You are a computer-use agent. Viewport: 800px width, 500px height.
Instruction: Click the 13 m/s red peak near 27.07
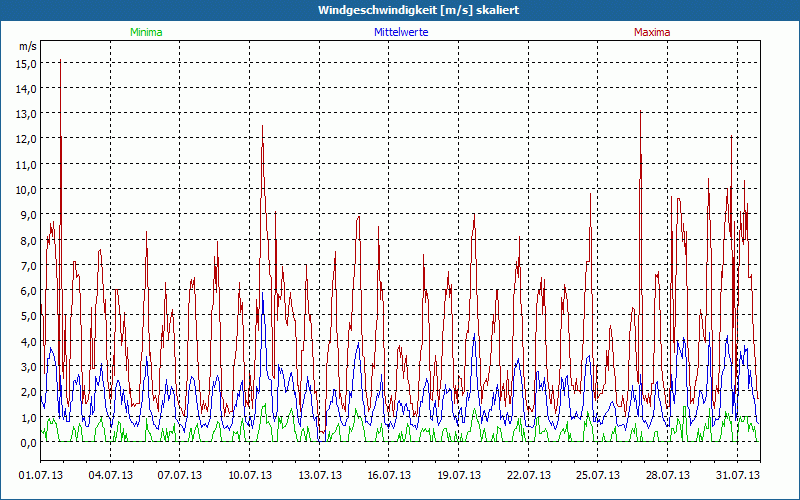click(641, 111)
